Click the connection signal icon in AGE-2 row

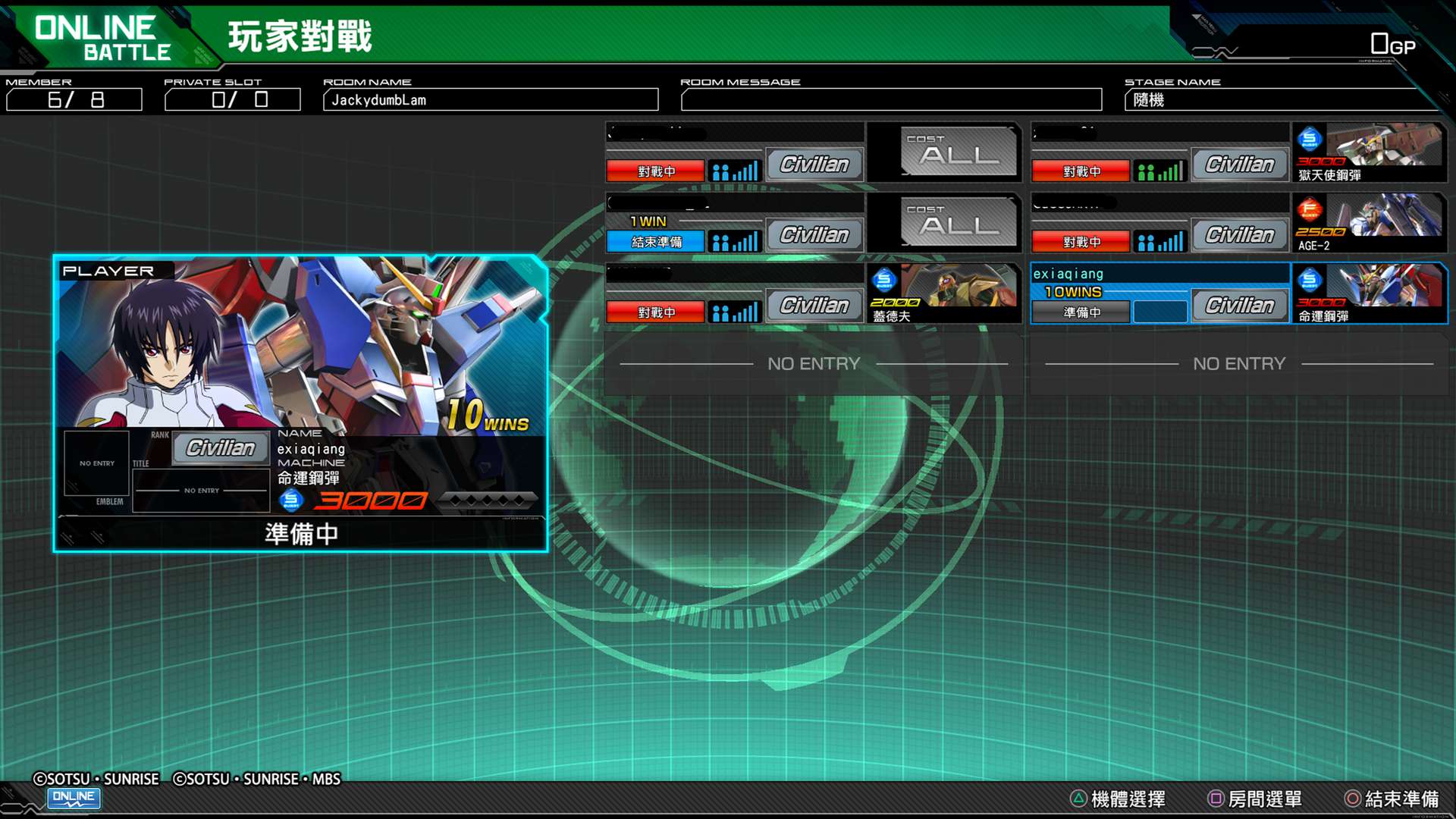(x=1160, y=242)
